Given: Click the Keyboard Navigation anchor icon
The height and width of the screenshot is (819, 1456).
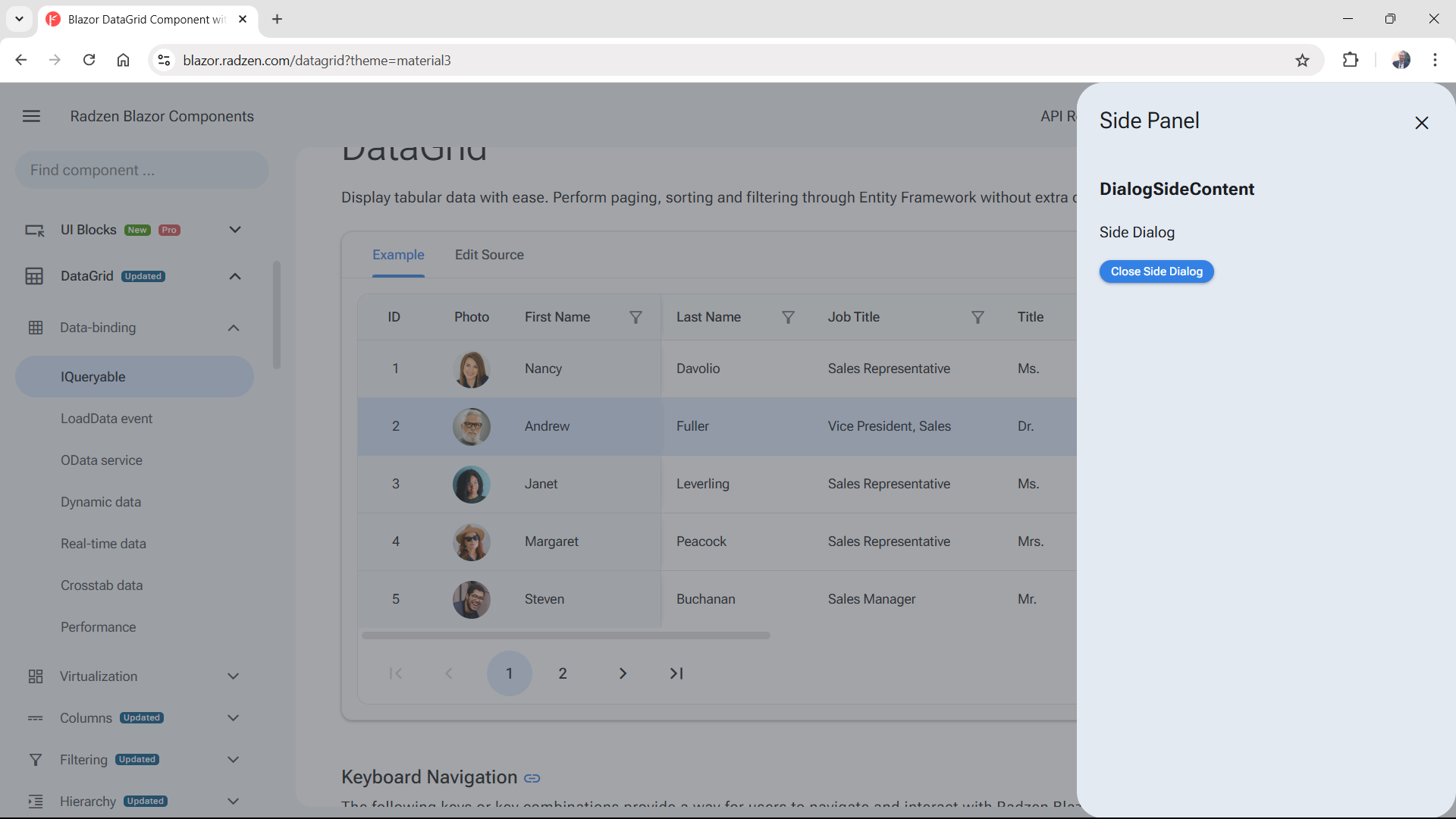Looking at the screenshot, I should (532, 777).
